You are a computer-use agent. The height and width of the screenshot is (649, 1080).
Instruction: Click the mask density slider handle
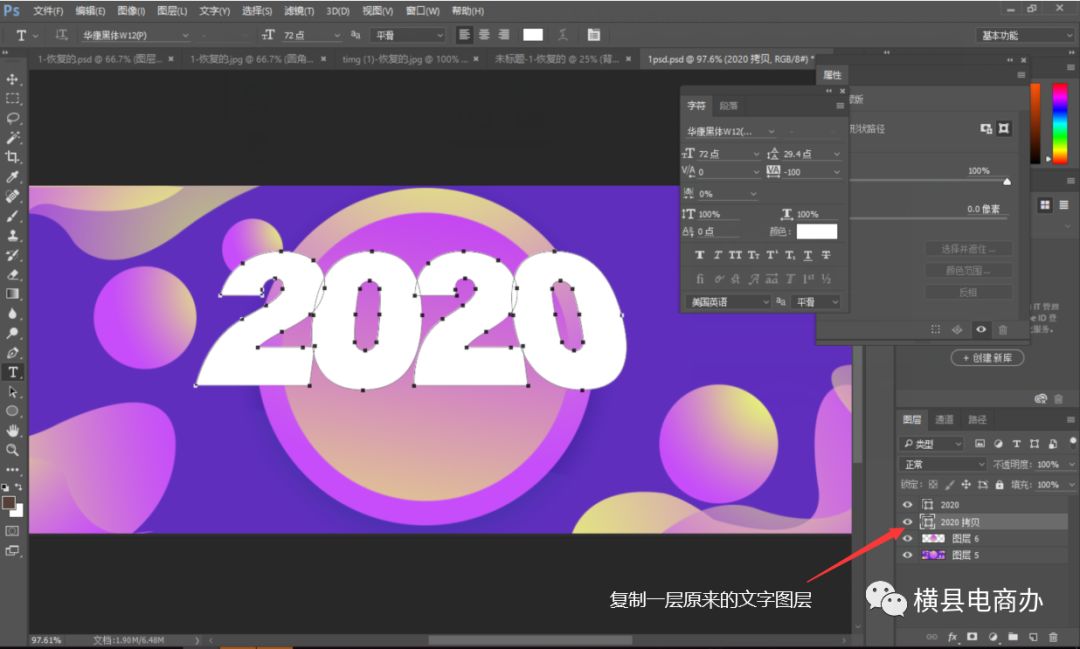point(1007,182)
